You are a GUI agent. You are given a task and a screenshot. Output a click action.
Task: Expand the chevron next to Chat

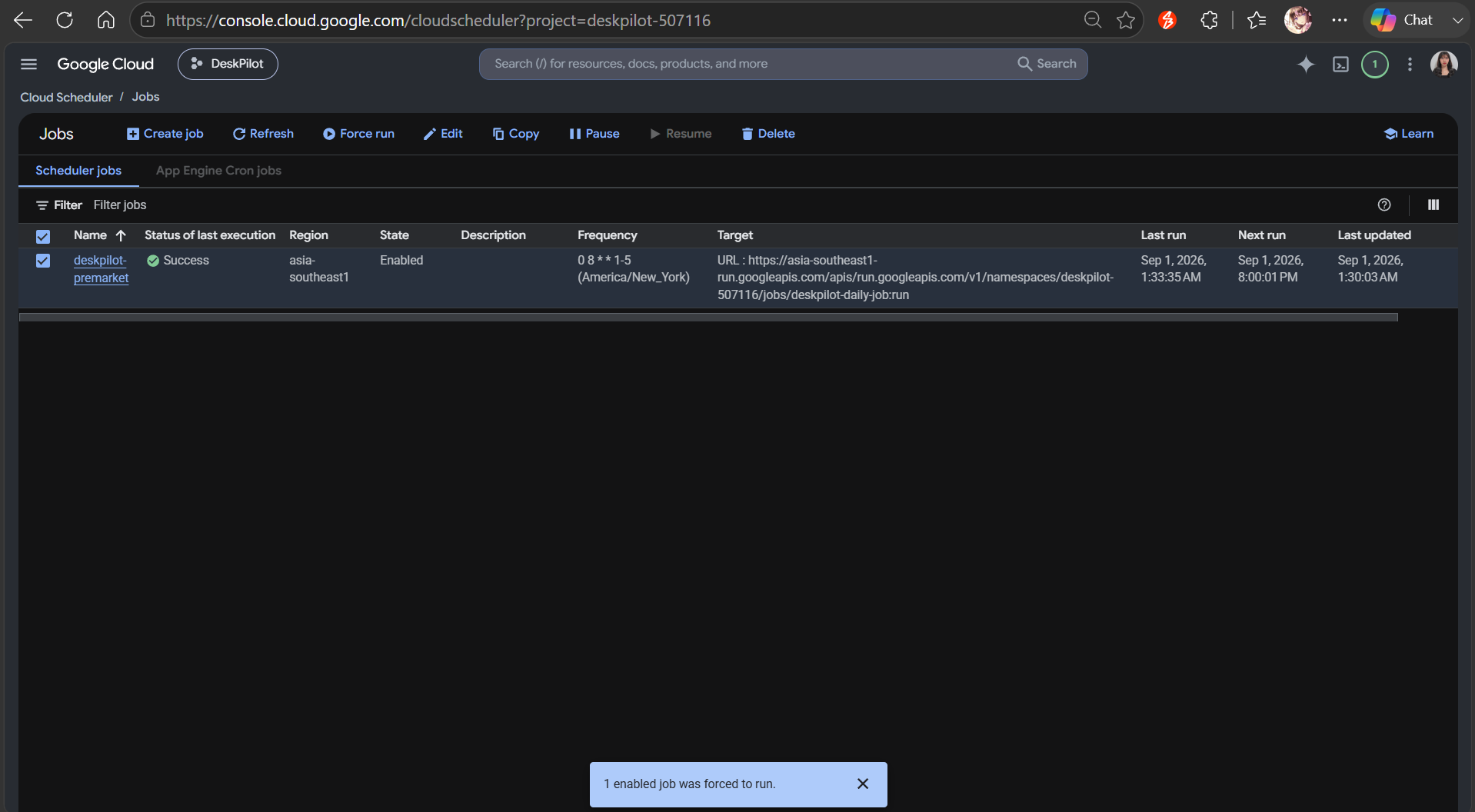click(x=1457, y=21)
